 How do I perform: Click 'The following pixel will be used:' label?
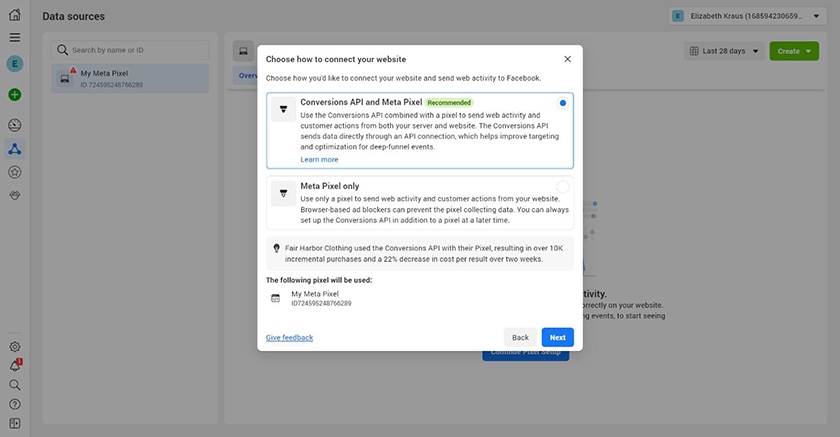pyautogui.click(x=319, y=280)
